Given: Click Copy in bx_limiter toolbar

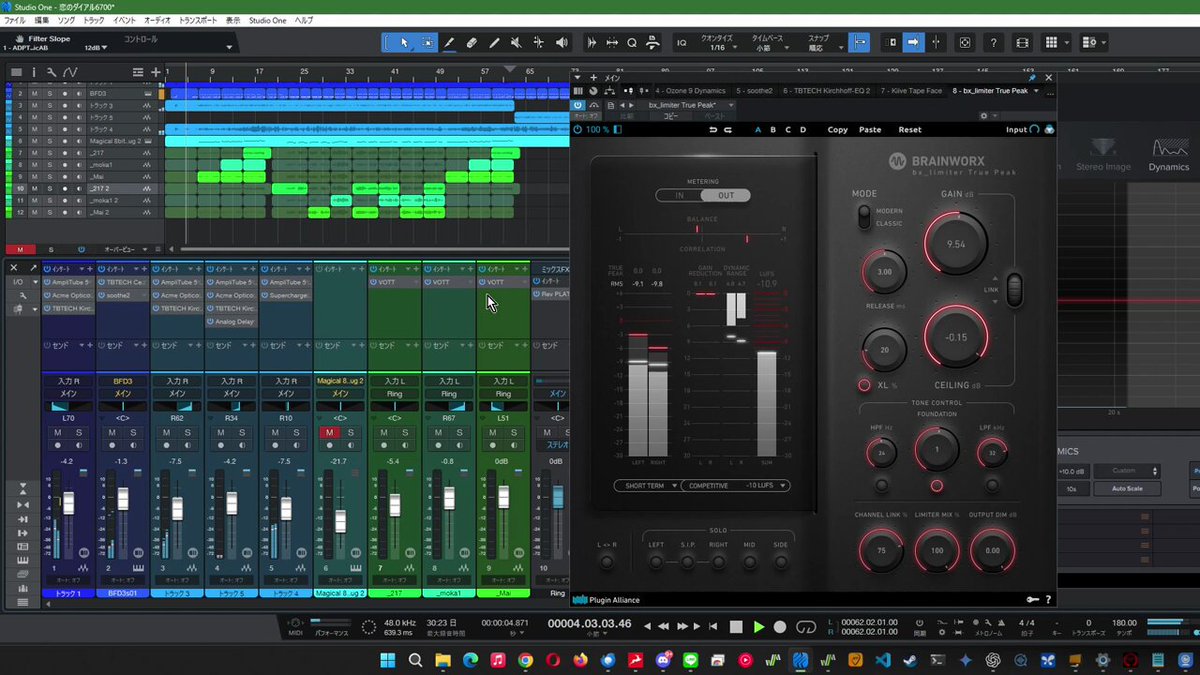Looking at the screenshot, I should tap(838, 129).
